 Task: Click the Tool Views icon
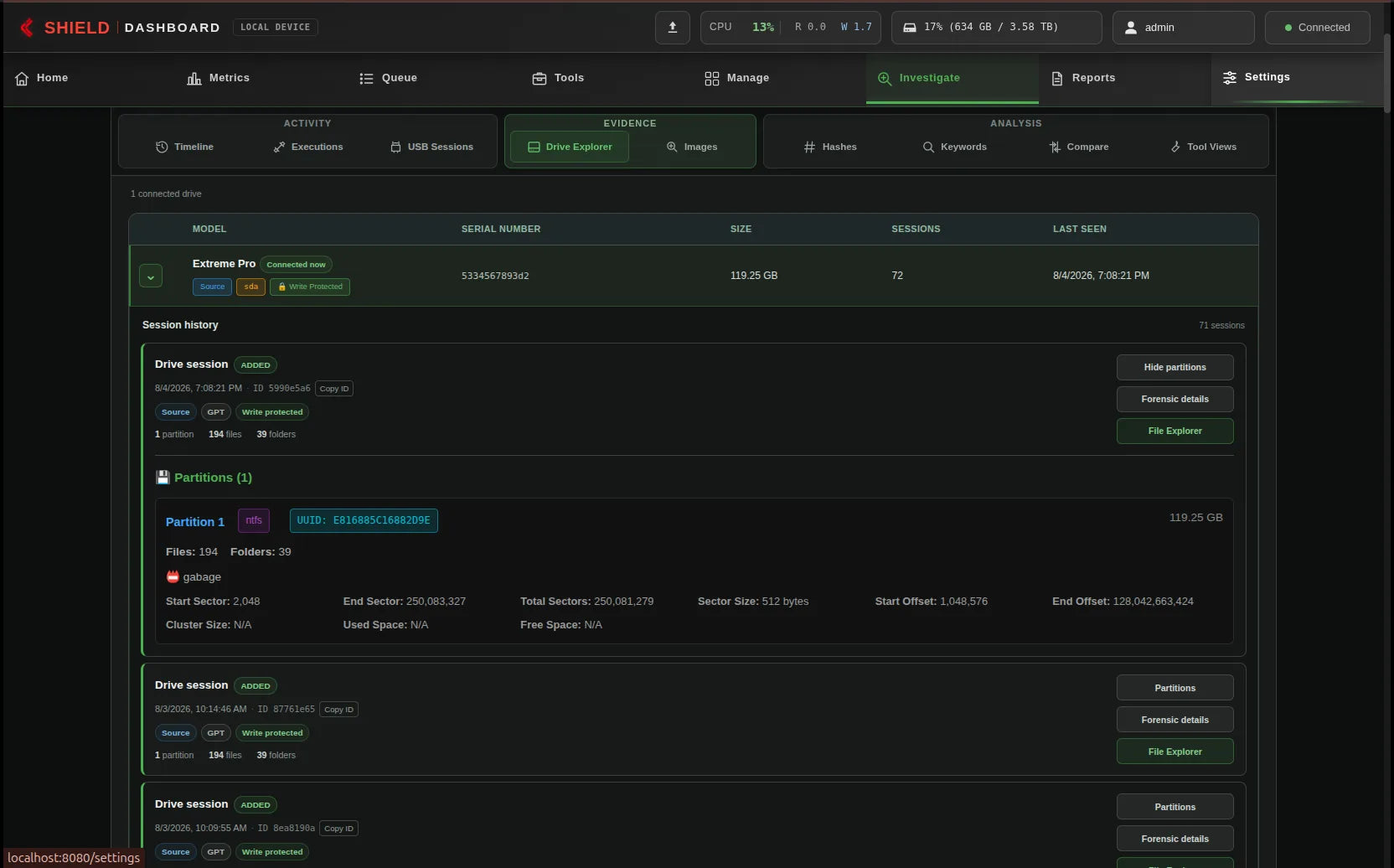tap(1175, 147)
